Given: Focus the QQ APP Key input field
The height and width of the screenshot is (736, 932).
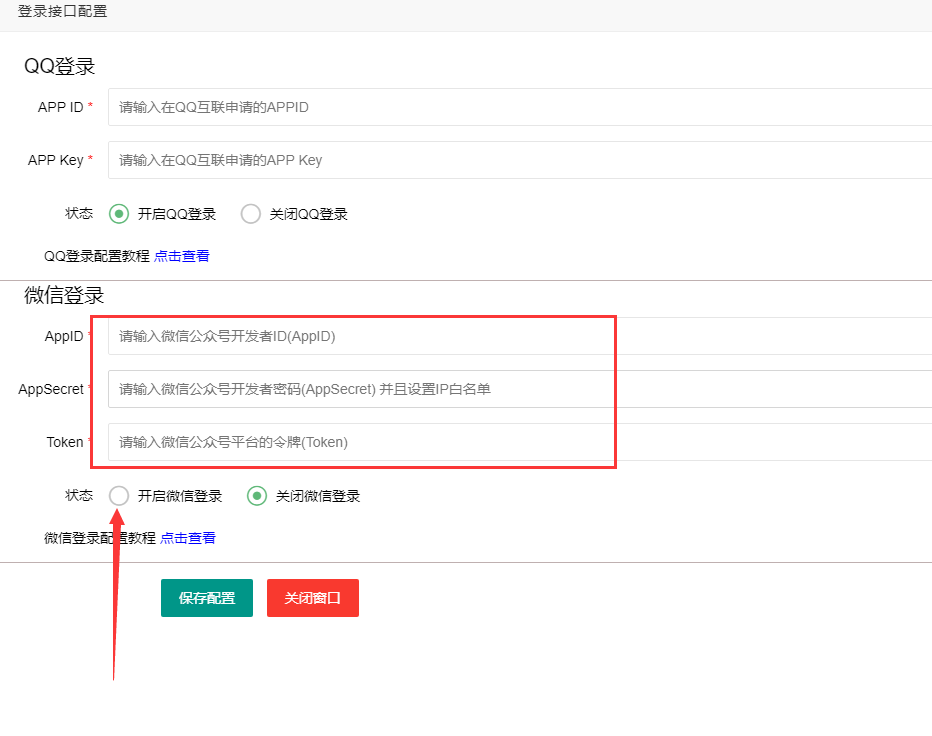Looking at the screenshot, I should point(519,160).
